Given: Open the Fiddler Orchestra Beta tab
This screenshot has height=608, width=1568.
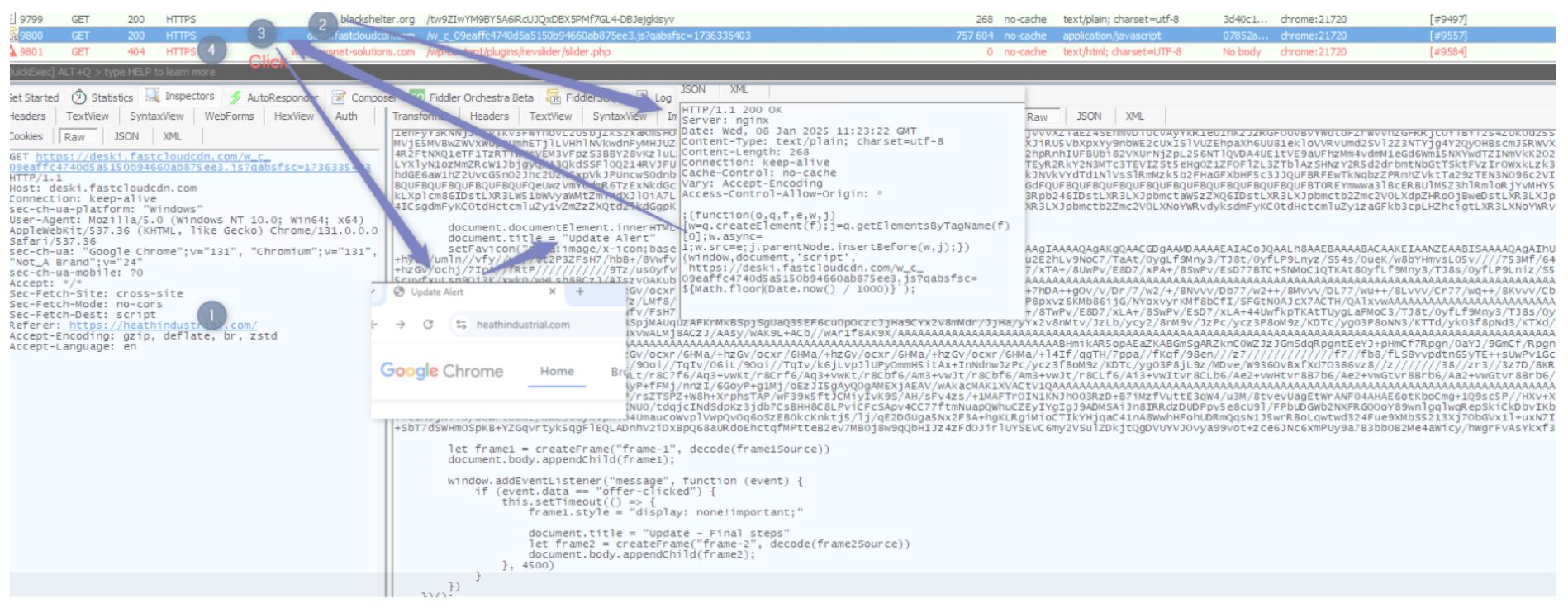Looking at the screenshot, I should (472, 97).
